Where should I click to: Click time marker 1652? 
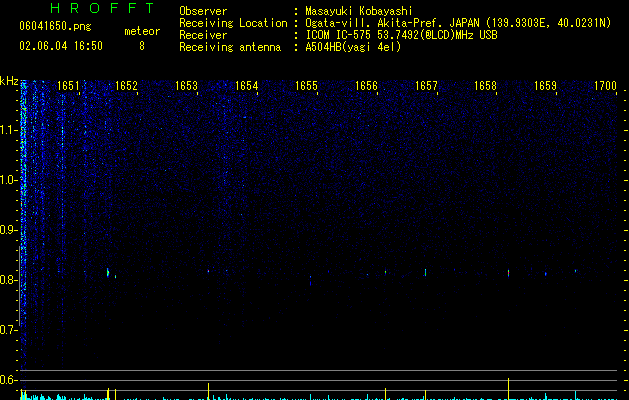pos(126,86)
